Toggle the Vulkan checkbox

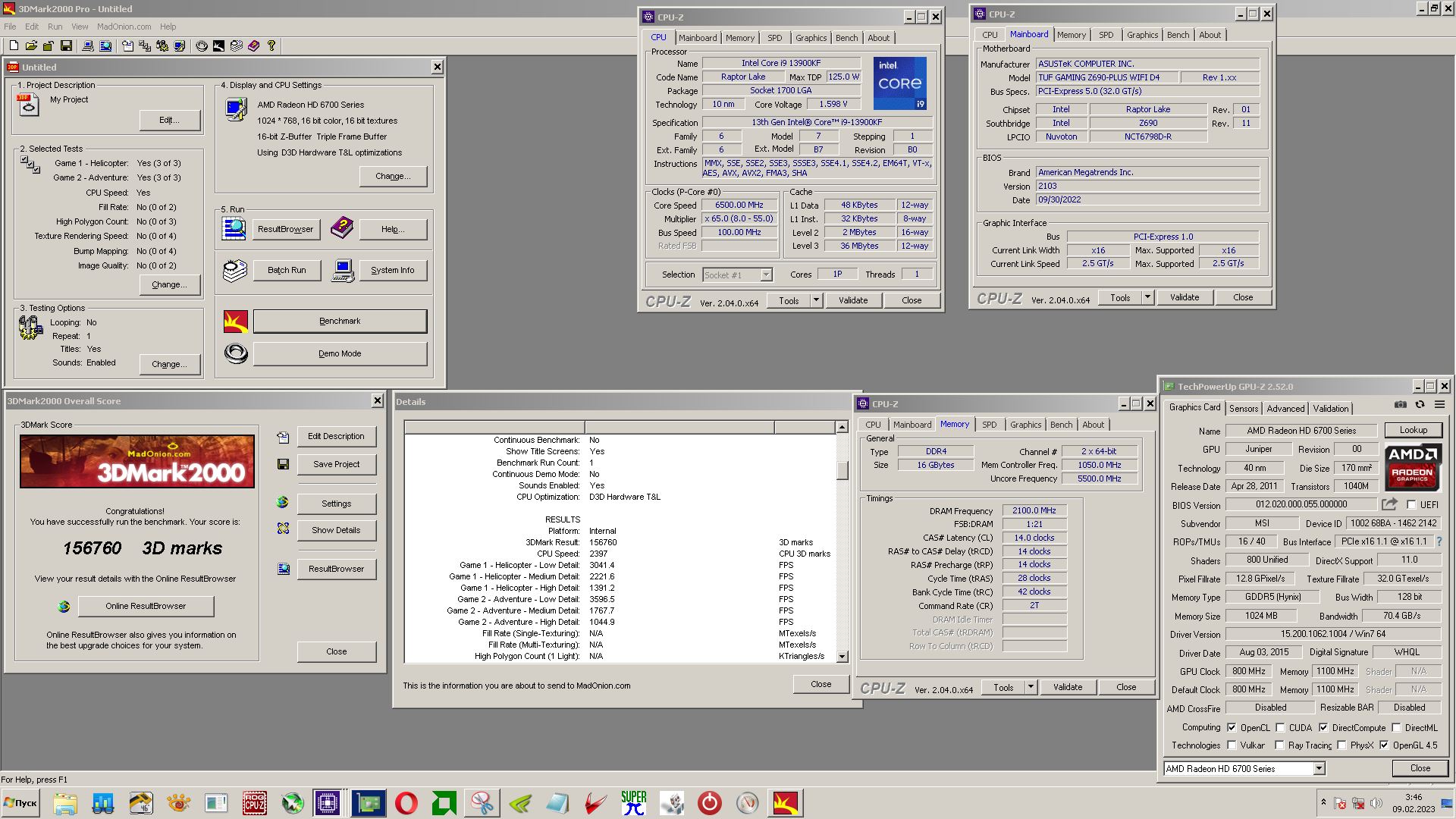[x=1232, y=745]
